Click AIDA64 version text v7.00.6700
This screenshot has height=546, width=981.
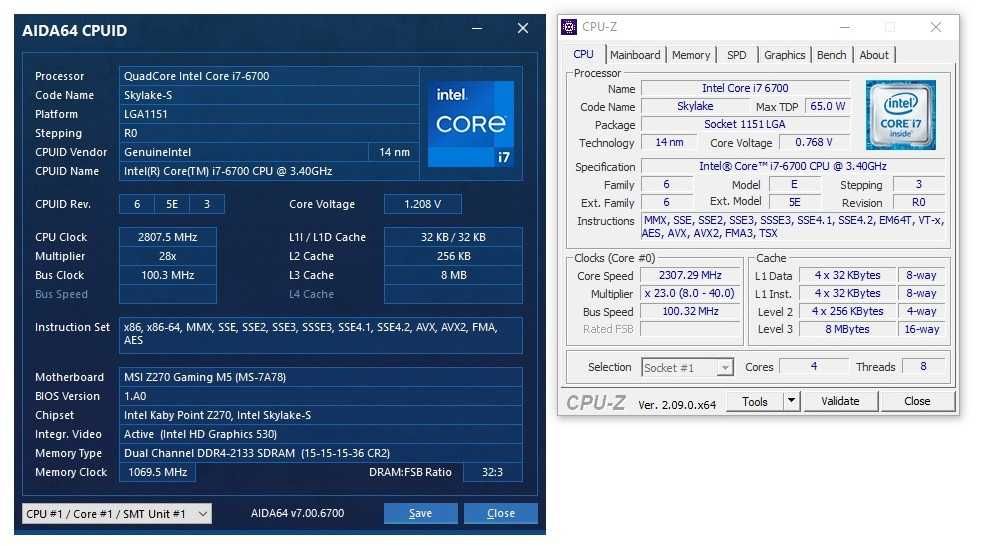pos(298,513)
